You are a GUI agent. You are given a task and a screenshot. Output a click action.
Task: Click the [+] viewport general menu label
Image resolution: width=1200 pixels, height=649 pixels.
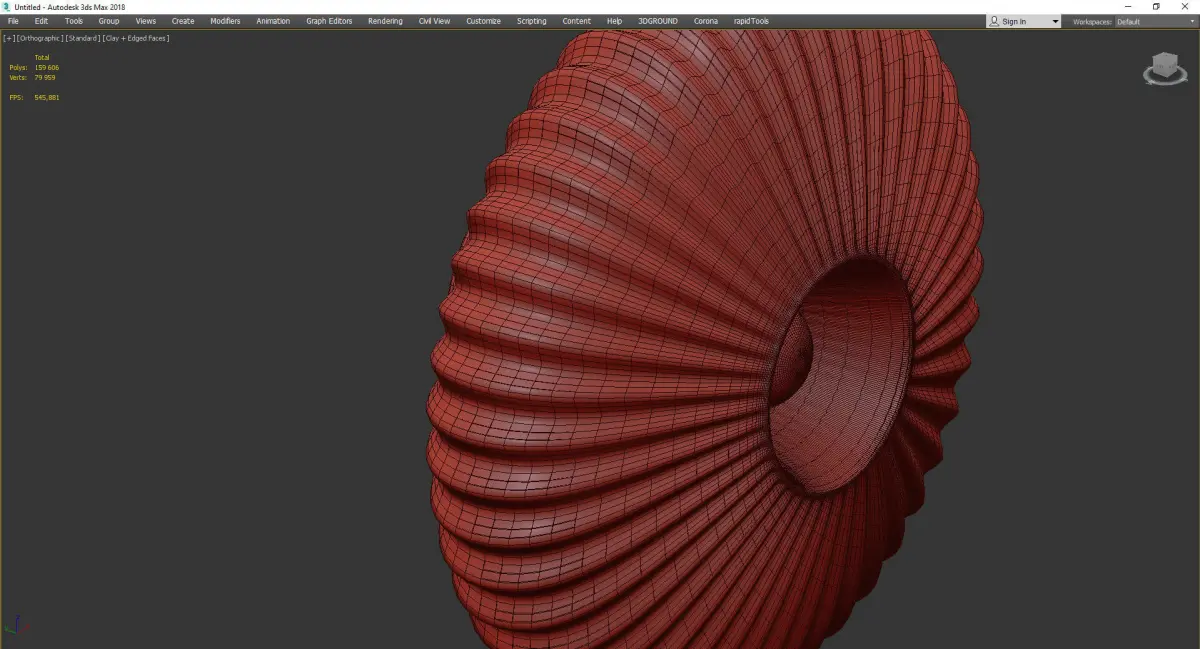[x=9, y=38]
